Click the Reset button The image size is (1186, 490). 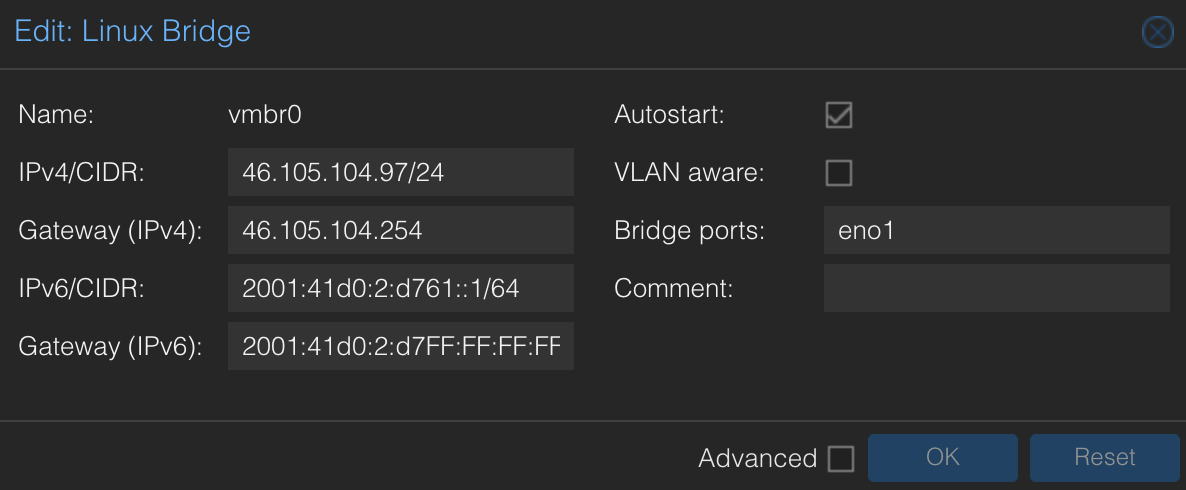tap(1104, 457)
